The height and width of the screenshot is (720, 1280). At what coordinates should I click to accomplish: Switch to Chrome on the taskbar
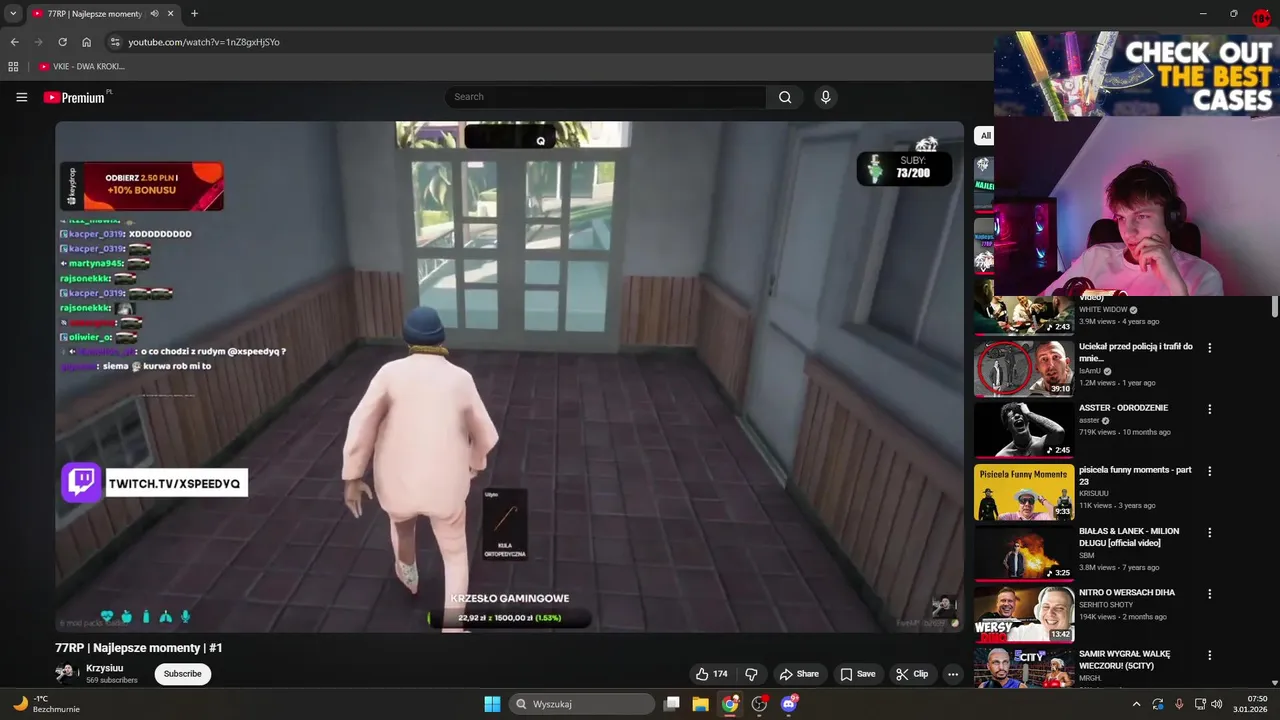coord(730,704)
